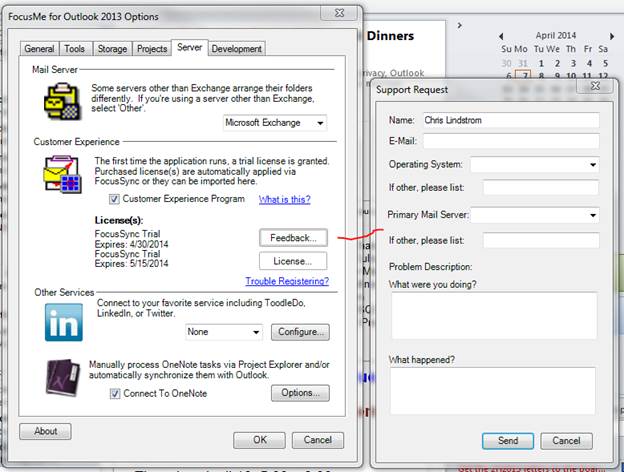Click the Name input field
This screenshot has height=472, width=624.
(511, 120)
